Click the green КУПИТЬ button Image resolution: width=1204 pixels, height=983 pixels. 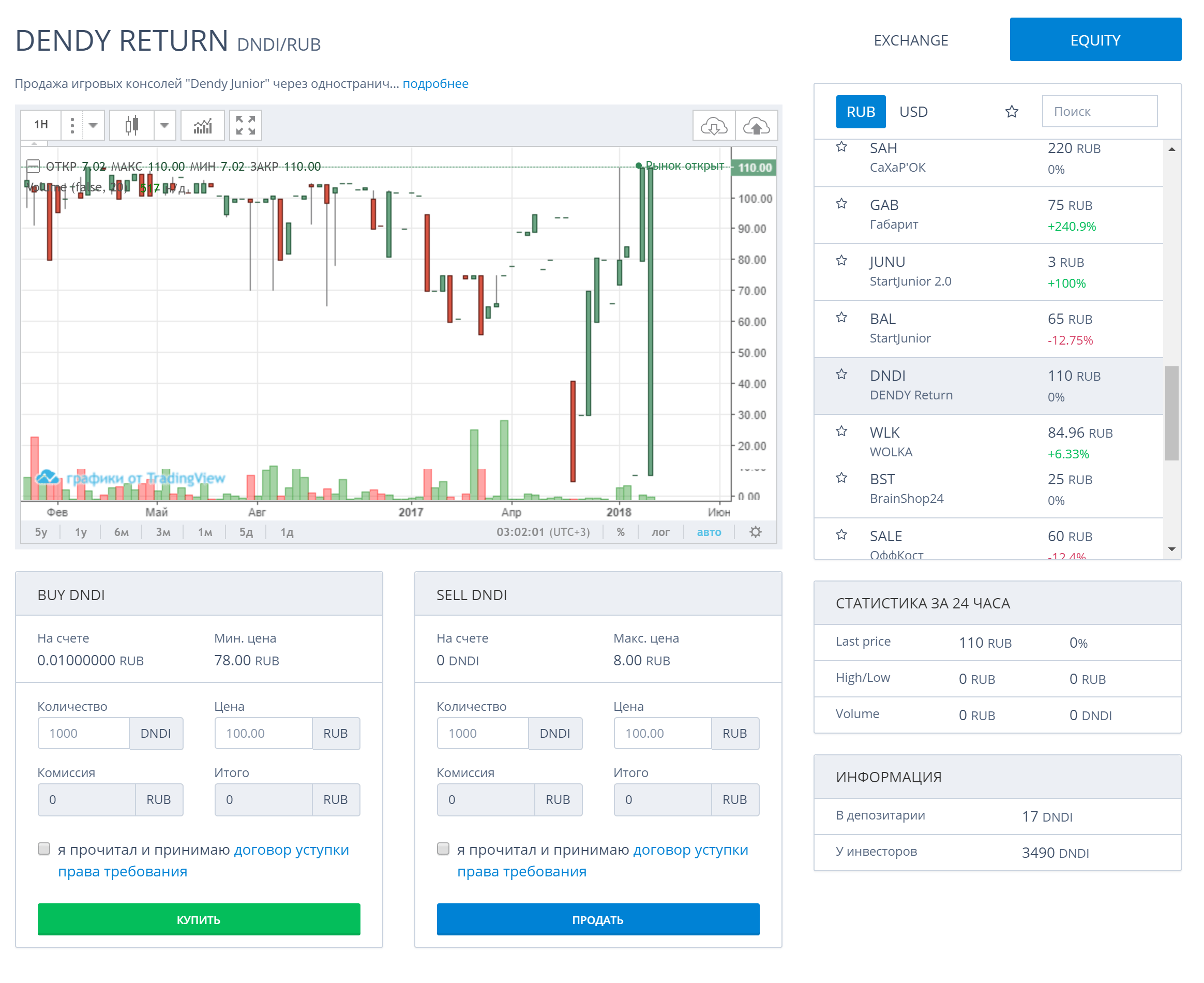[x=199, y=920]
